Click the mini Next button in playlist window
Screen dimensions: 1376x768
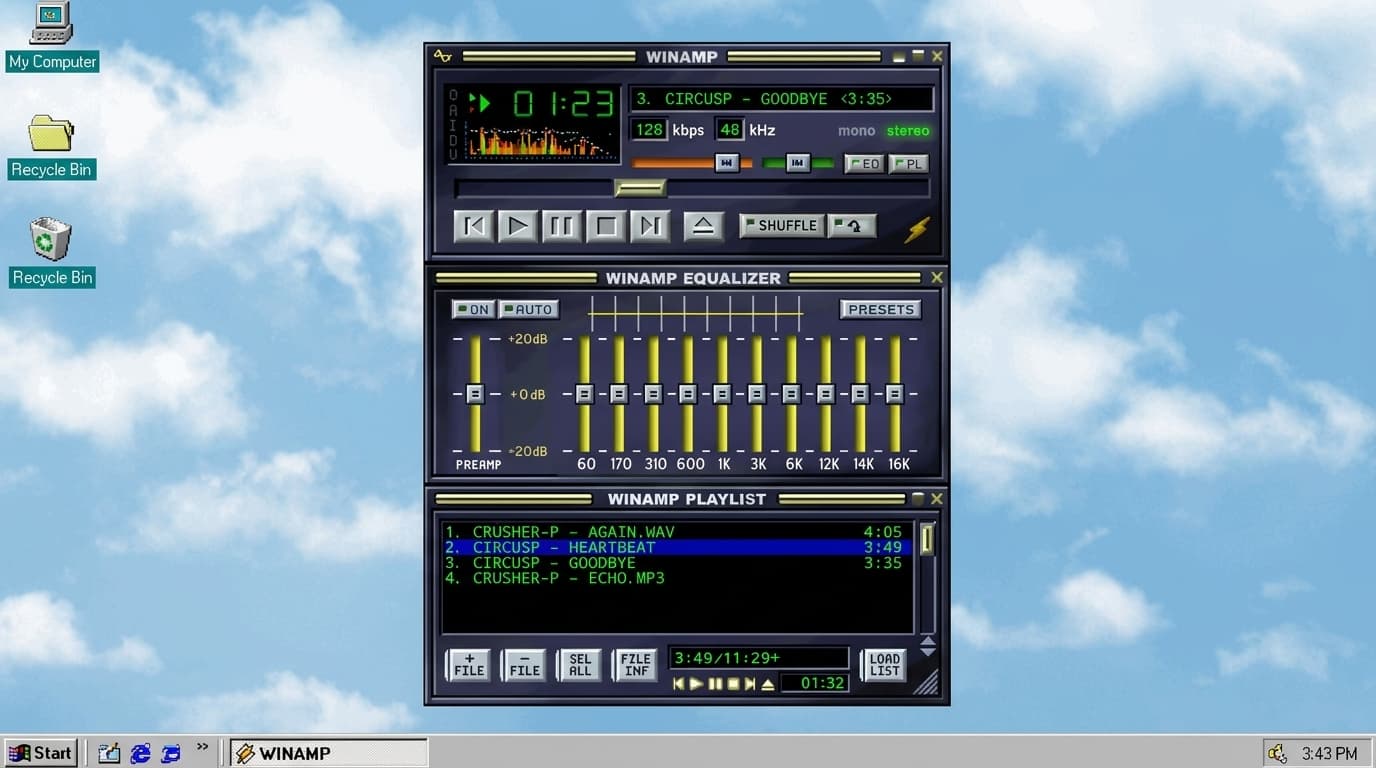[750, 684]
